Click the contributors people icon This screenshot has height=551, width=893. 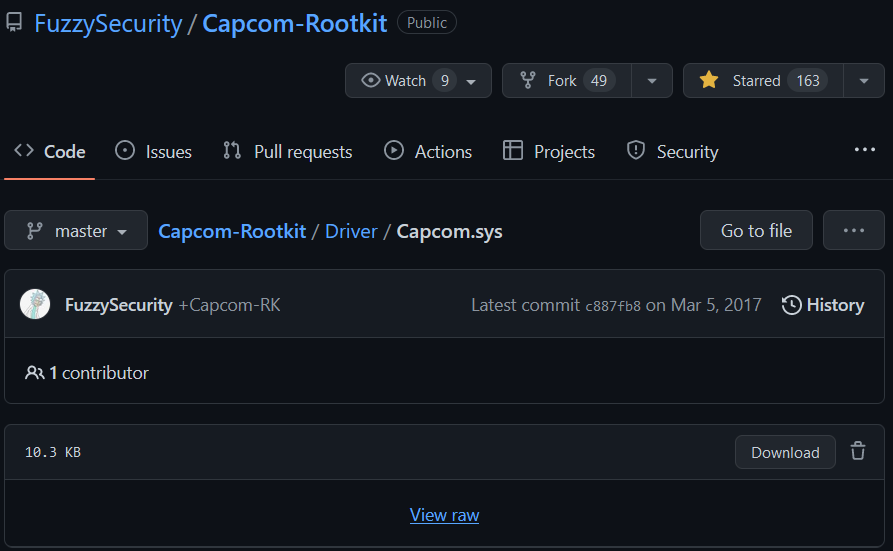(35, 373)
